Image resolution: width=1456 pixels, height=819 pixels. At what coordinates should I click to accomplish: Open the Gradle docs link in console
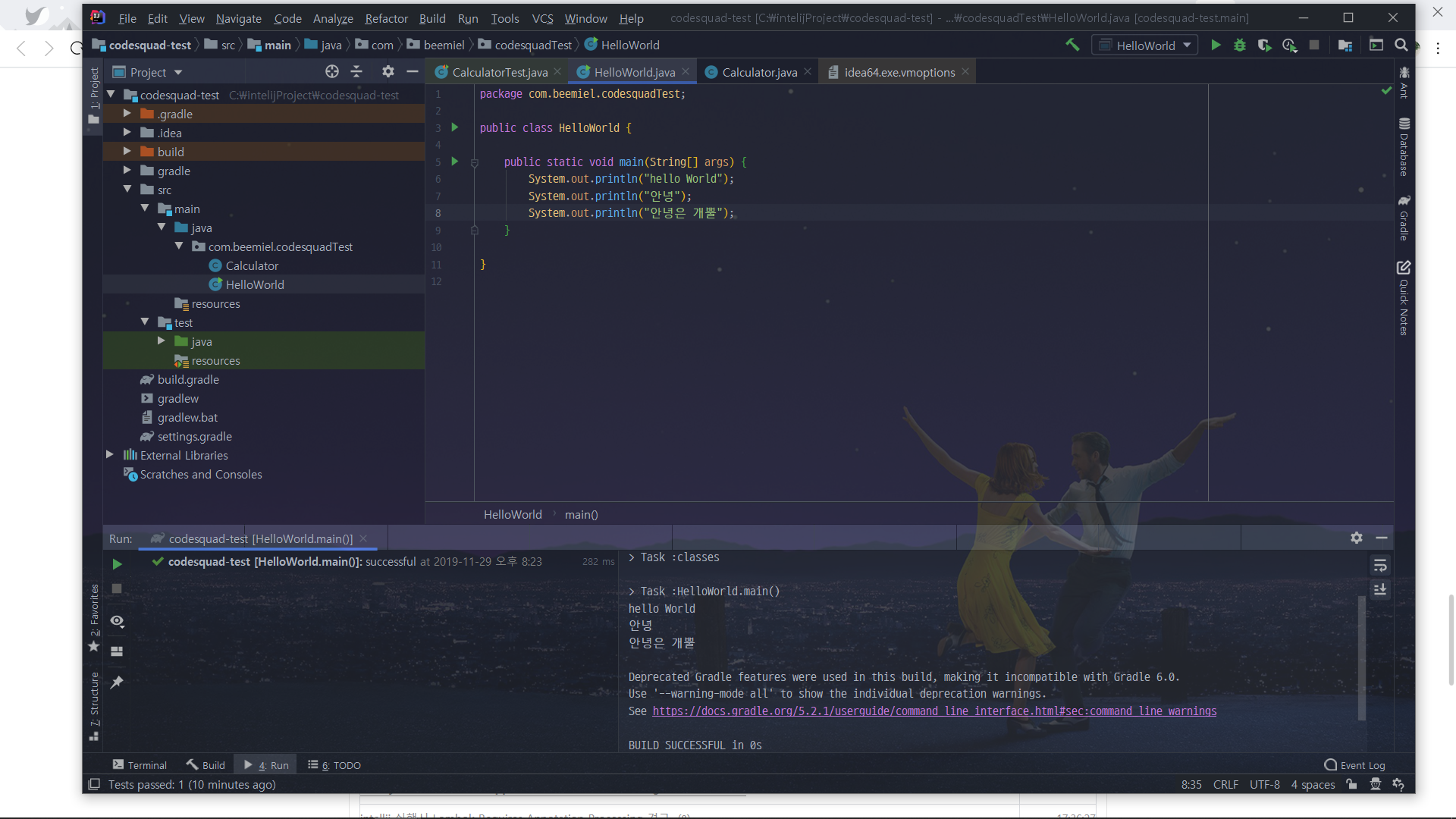934,711
